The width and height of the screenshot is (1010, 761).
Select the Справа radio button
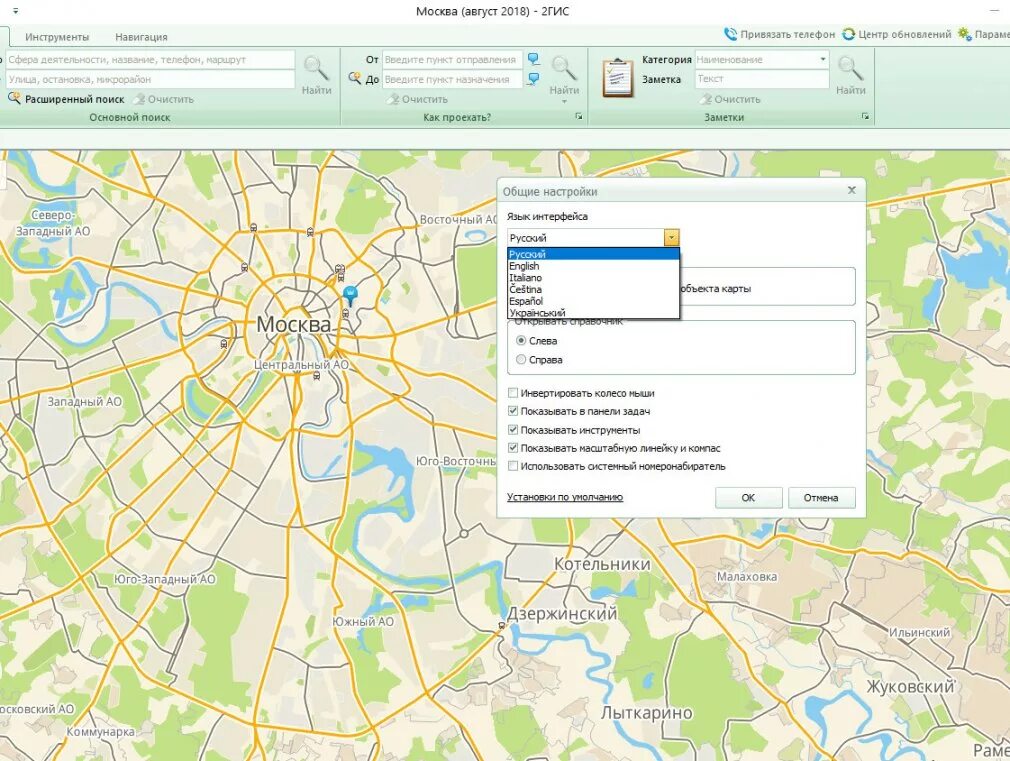point(521,360)
